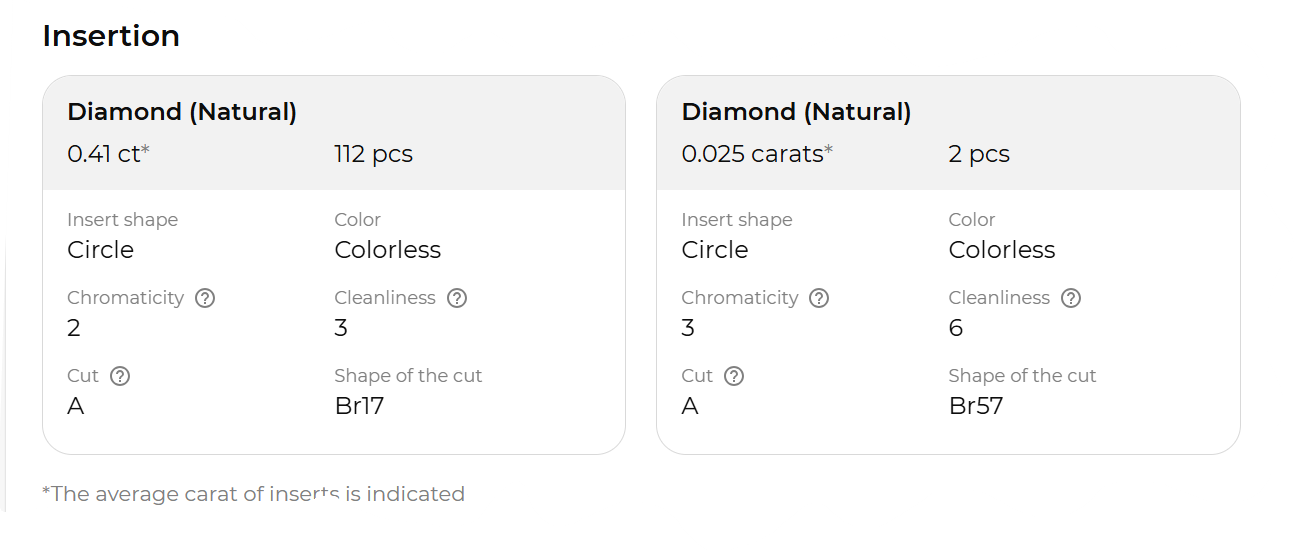Click Diamond (Natural) title above 0.41 ct

tap(182, 112)
